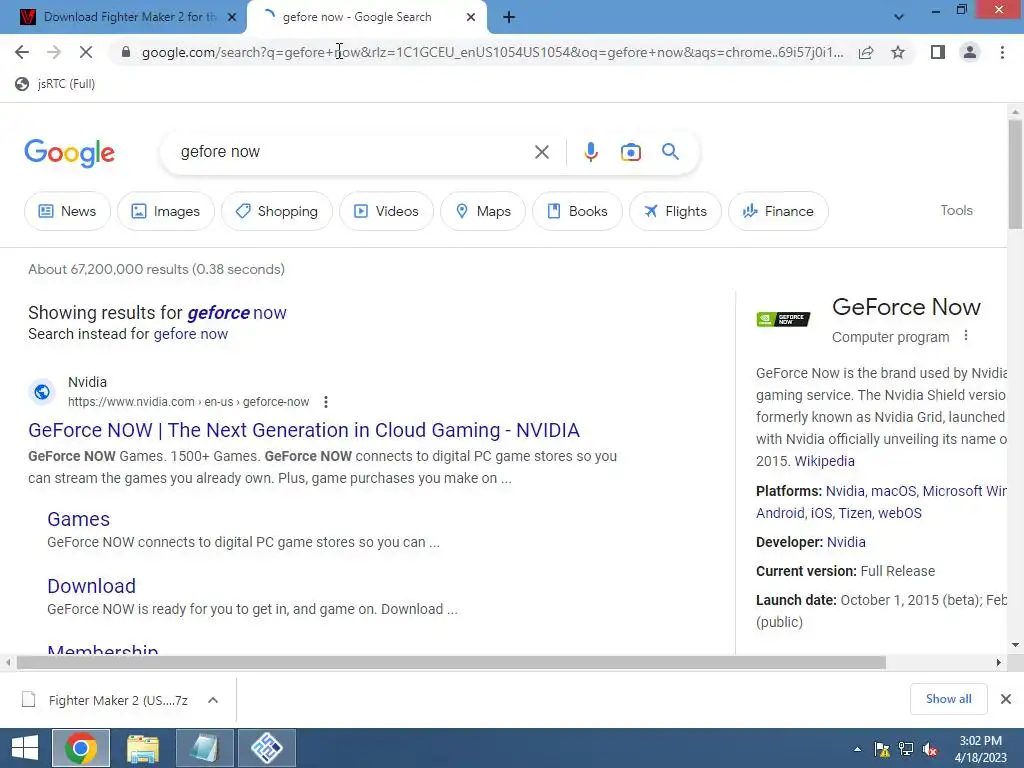Click the Nvidia site globe favicon

[42, 392]
